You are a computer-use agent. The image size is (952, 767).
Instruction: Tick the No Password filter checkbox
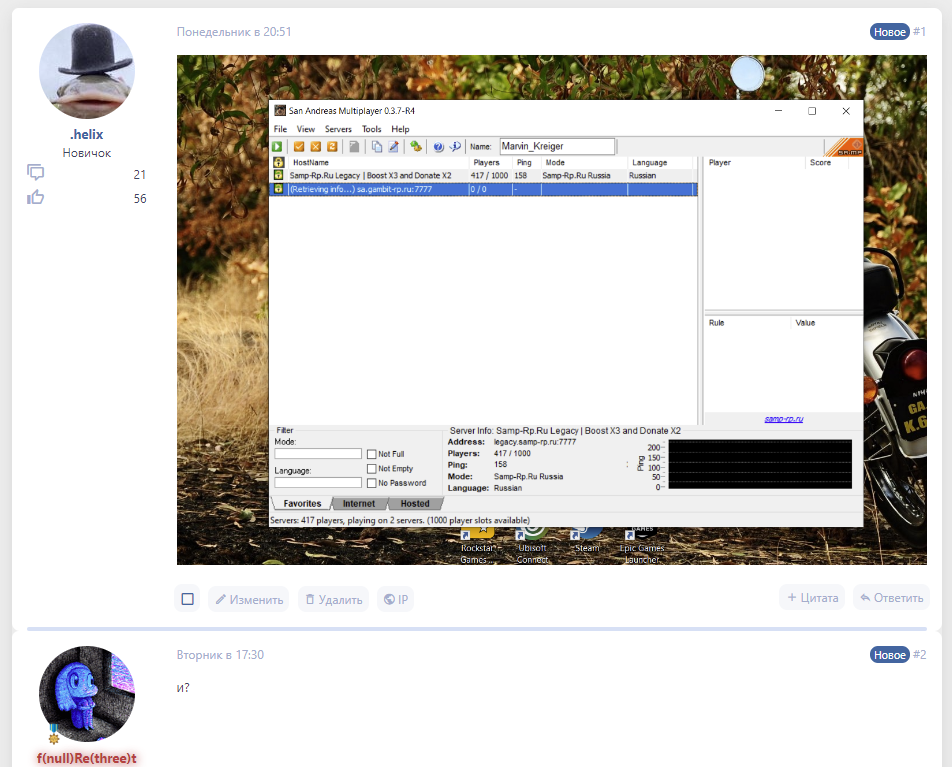coord(371,483)
